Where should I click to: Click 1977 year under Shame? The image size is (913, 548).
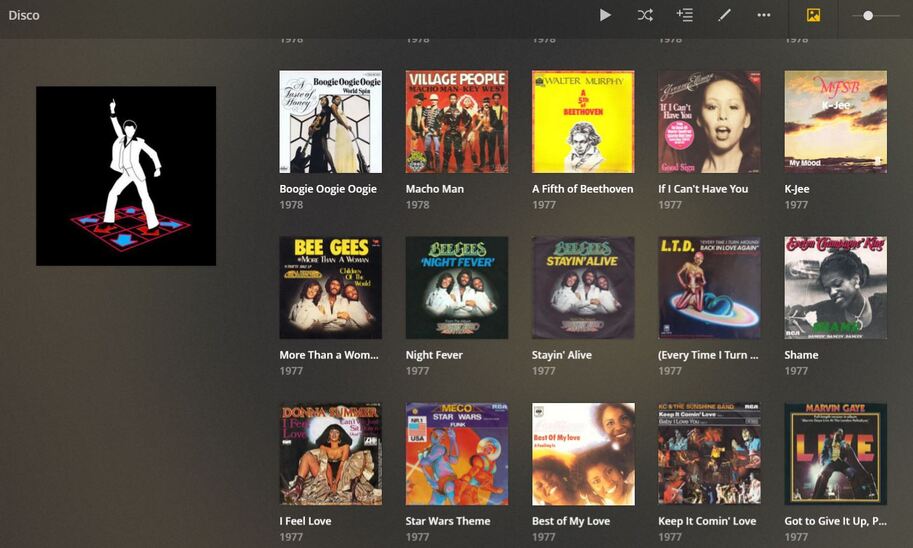pos(796,370)
